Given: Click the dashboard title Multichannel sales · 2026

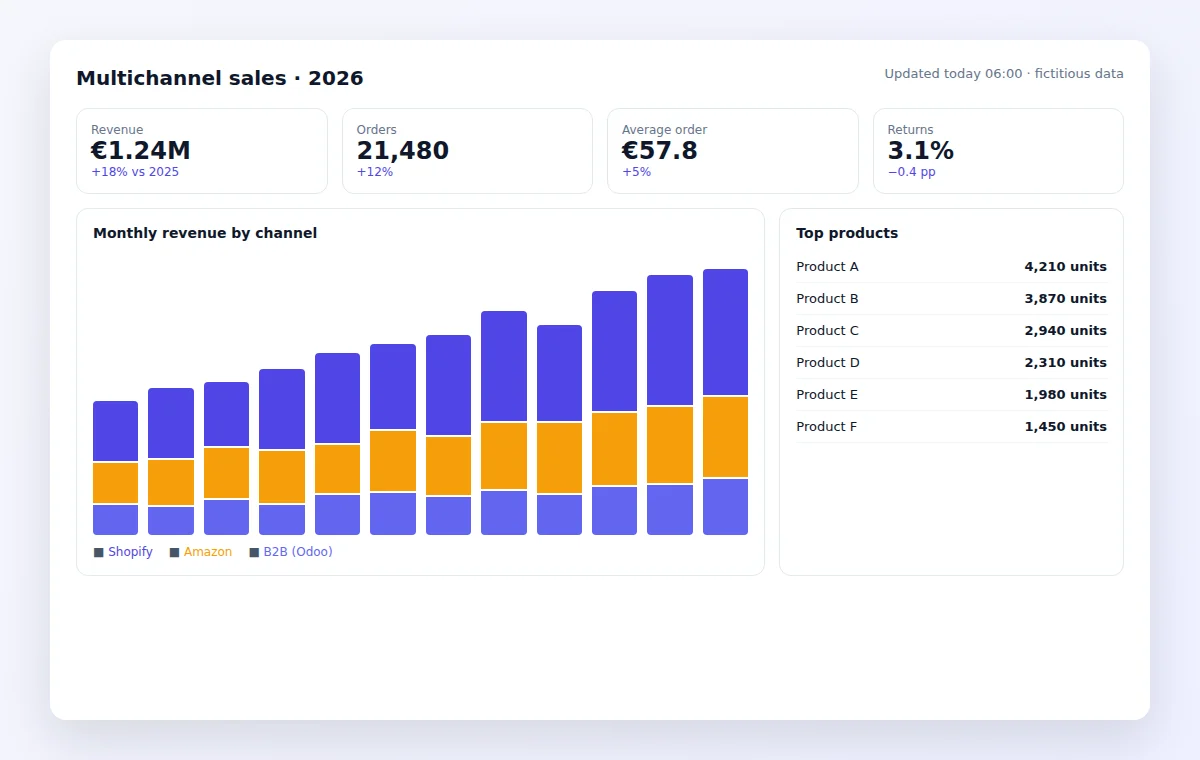Looking at the screenshot, I should click(220, 78).
